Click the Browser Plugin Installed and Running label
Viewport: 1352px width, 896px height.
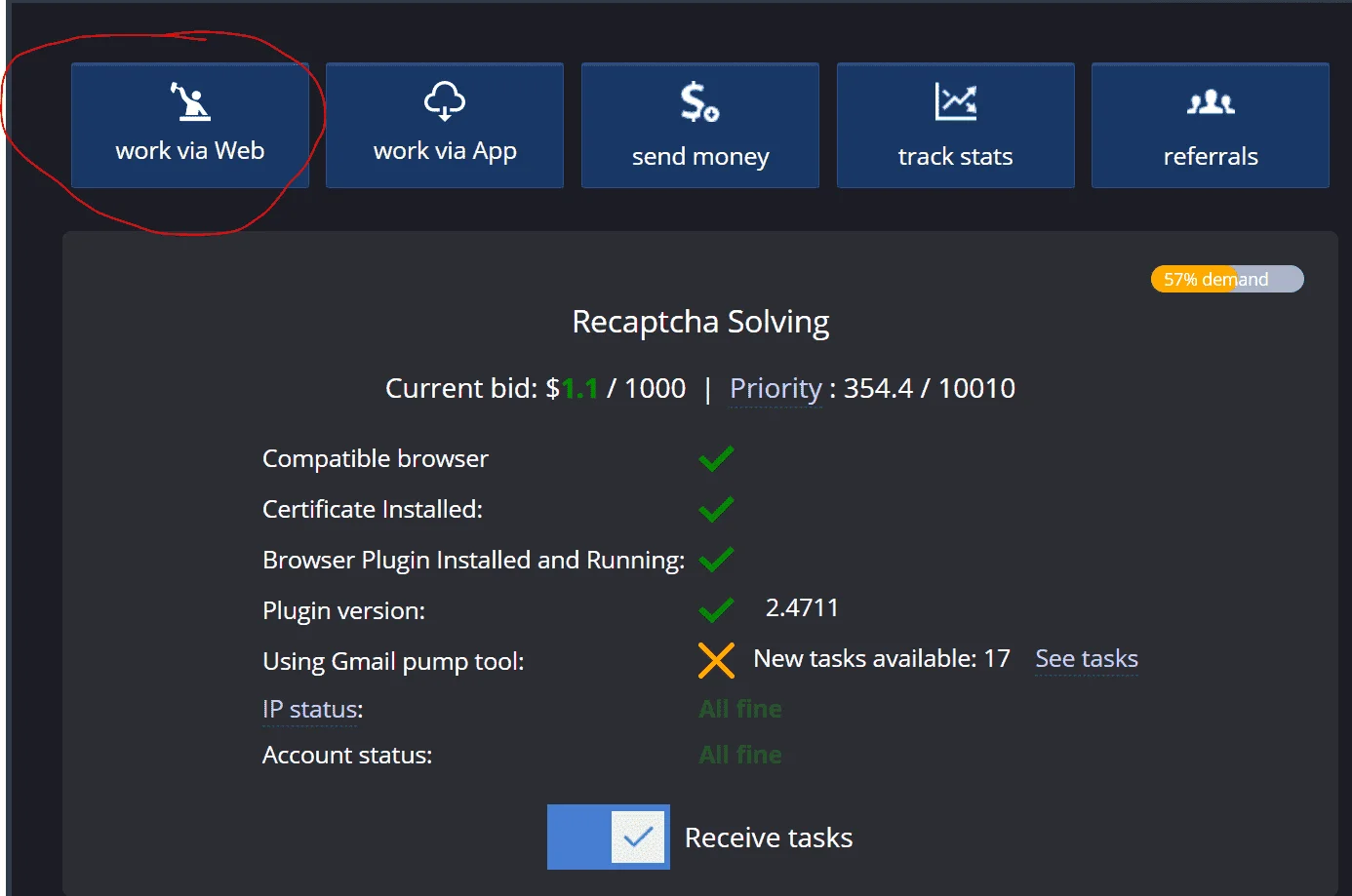point(473,561)
